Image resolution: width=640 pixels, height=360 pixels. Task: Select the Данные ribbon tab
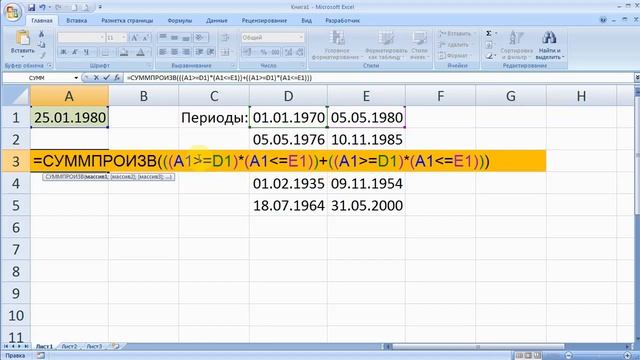(x=216, y=20)
